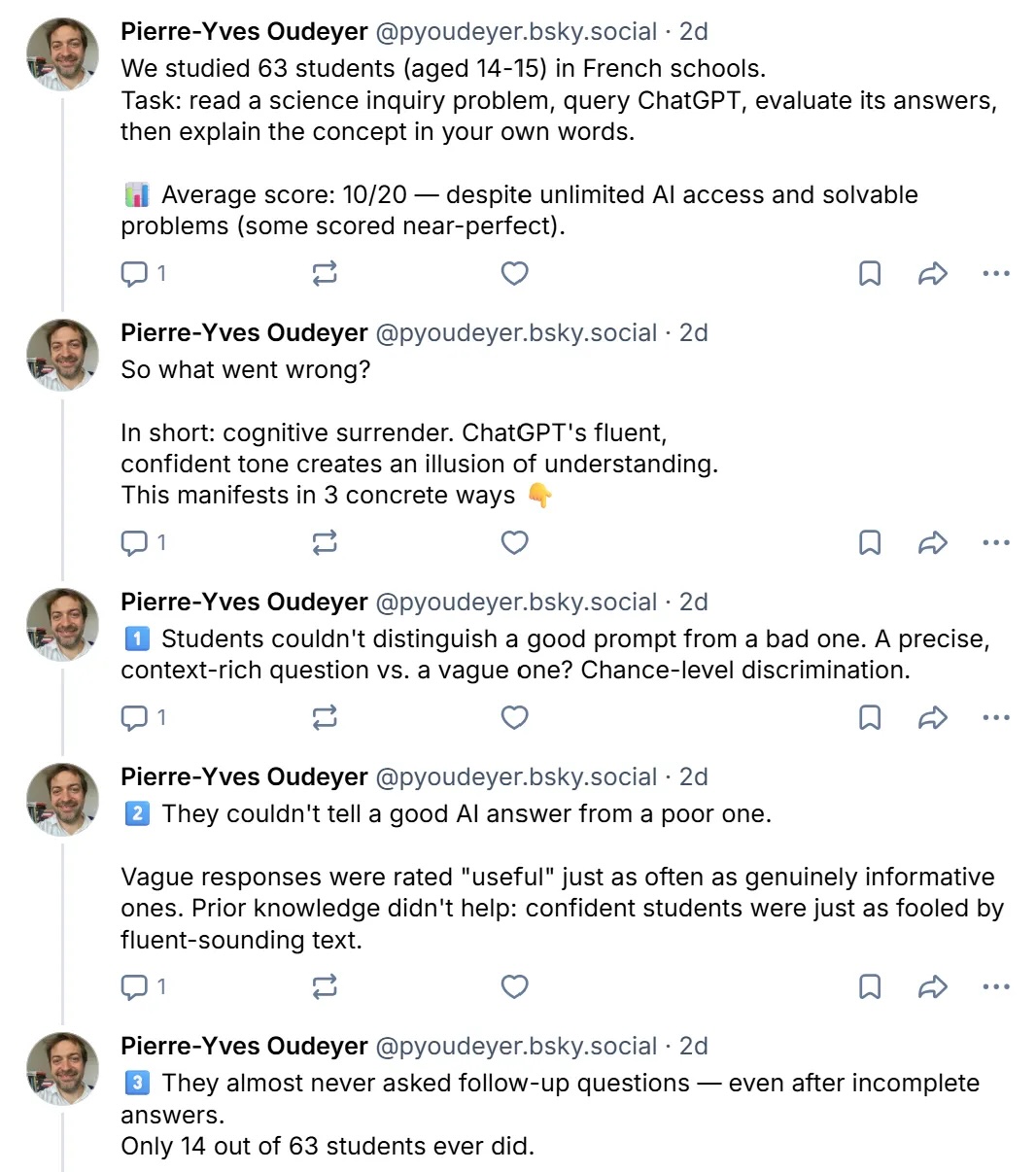Open more options on 'cognitive surrender' post
Screen dimensions: 1036x1172
996,542
